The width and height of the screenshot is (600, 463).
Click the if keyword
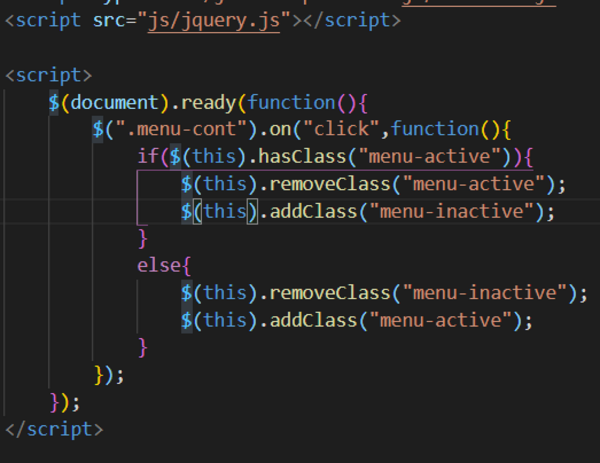(x=148, y=157)
